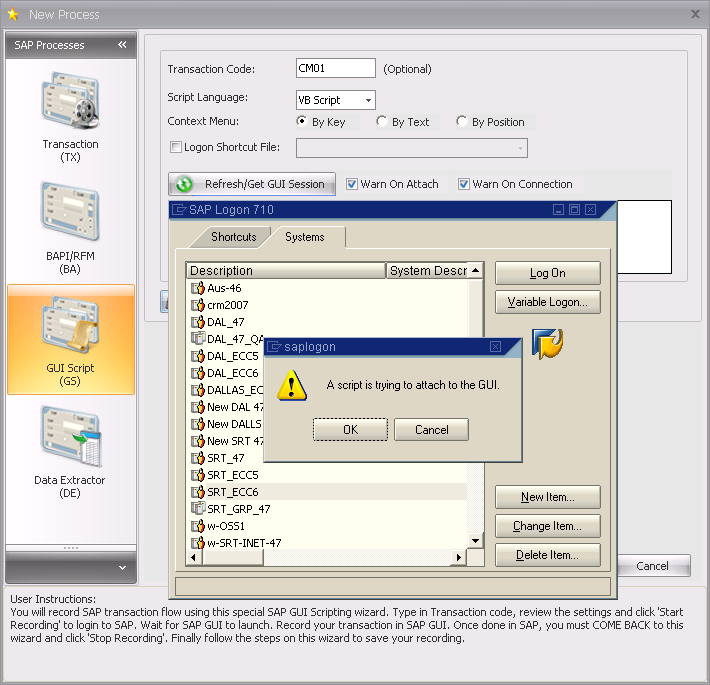This screenshot has height=685, width=710.
Task: Click the yellow warning icon in saplogon dialog
Action: pyautogui.click(x=292, y=385)
